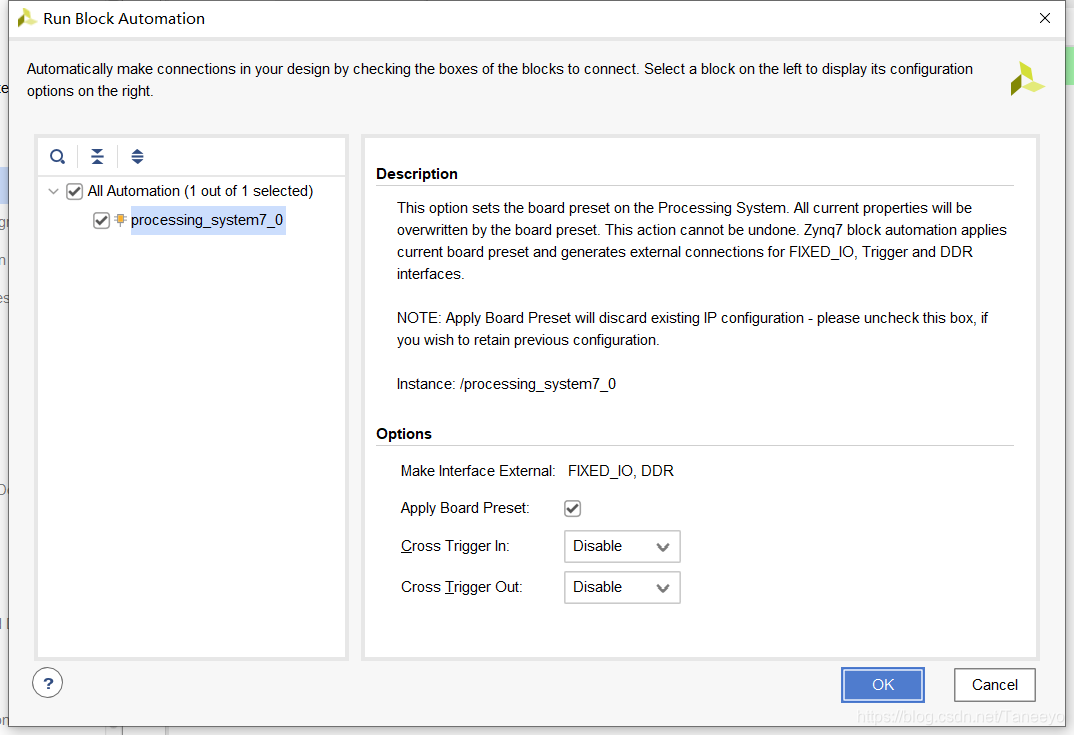Click the processing_system7_0 block icon
The height and width of the screenshot is (735, 1074).
pos(120,220)
